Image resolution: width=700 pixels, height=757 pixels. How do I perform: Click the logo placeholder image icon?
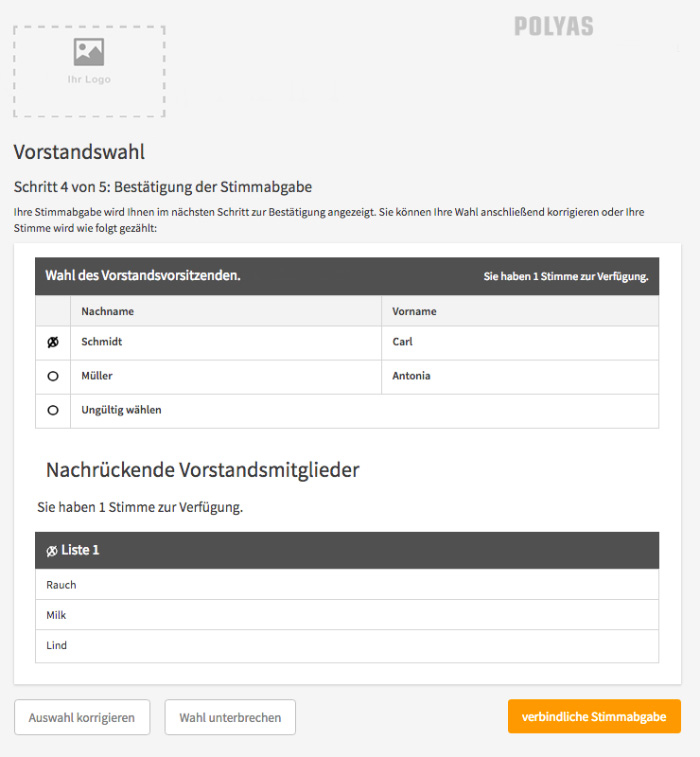pos(89,52)
